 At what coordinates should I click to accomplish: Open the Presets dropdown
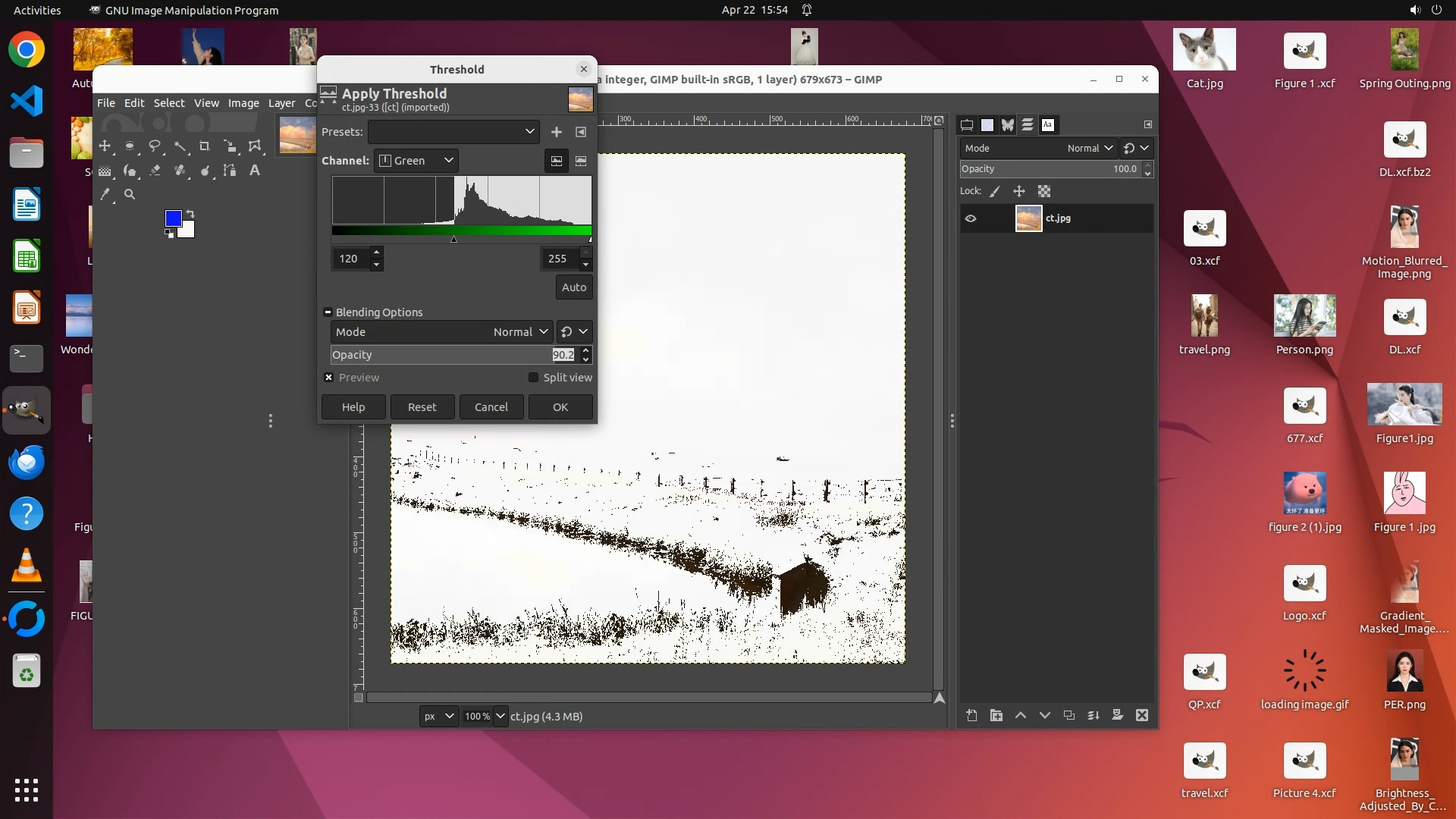point(453,132)
